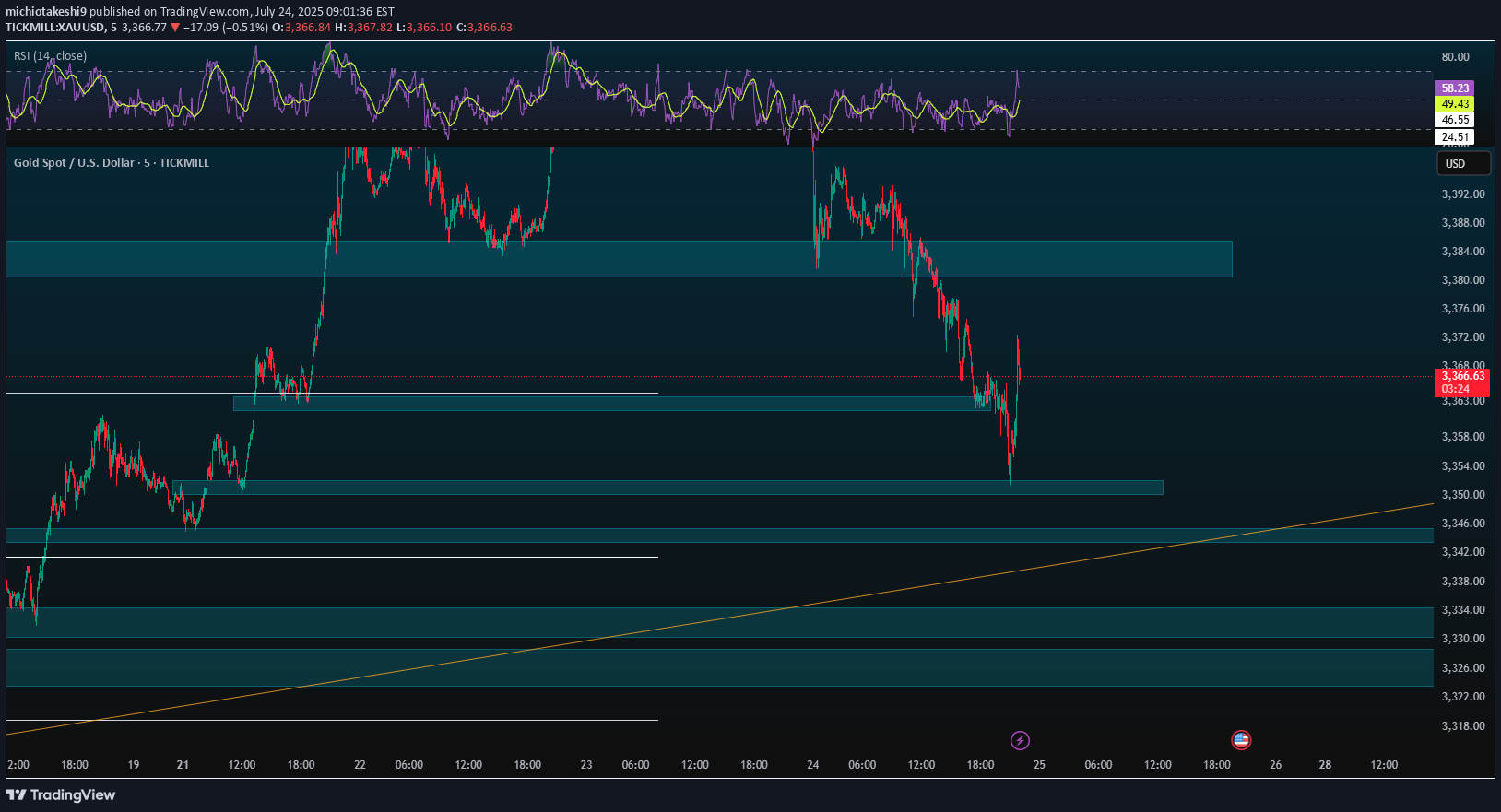The height and width of the screenshot is (812, 1501).
Task: Click the 3,350.00 price scale label
Action: click(1463, 495)
